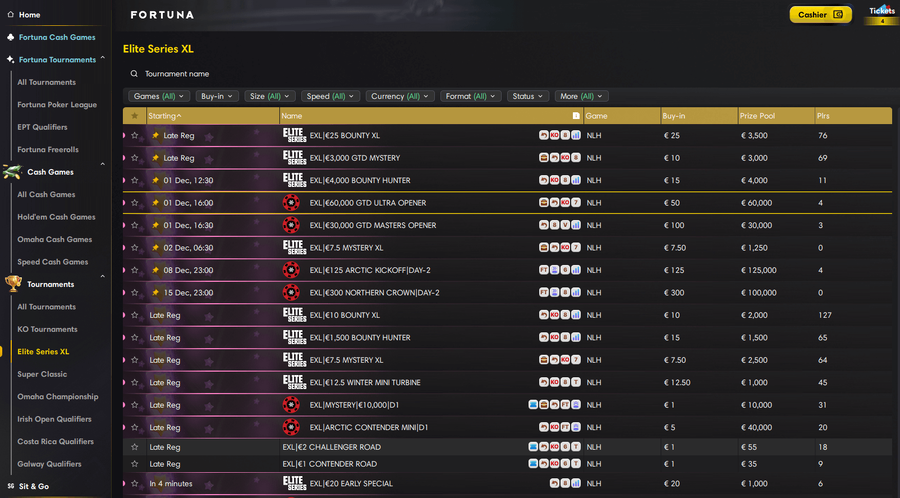Open the Status filter dropdown

528,96
